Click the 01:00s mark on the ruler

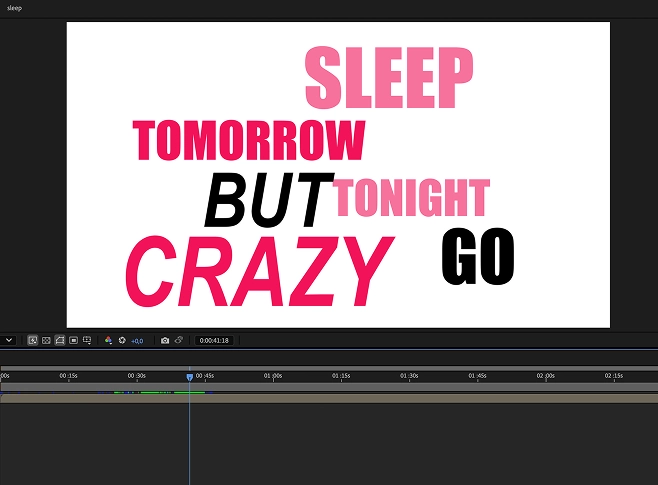coord(272,376)
